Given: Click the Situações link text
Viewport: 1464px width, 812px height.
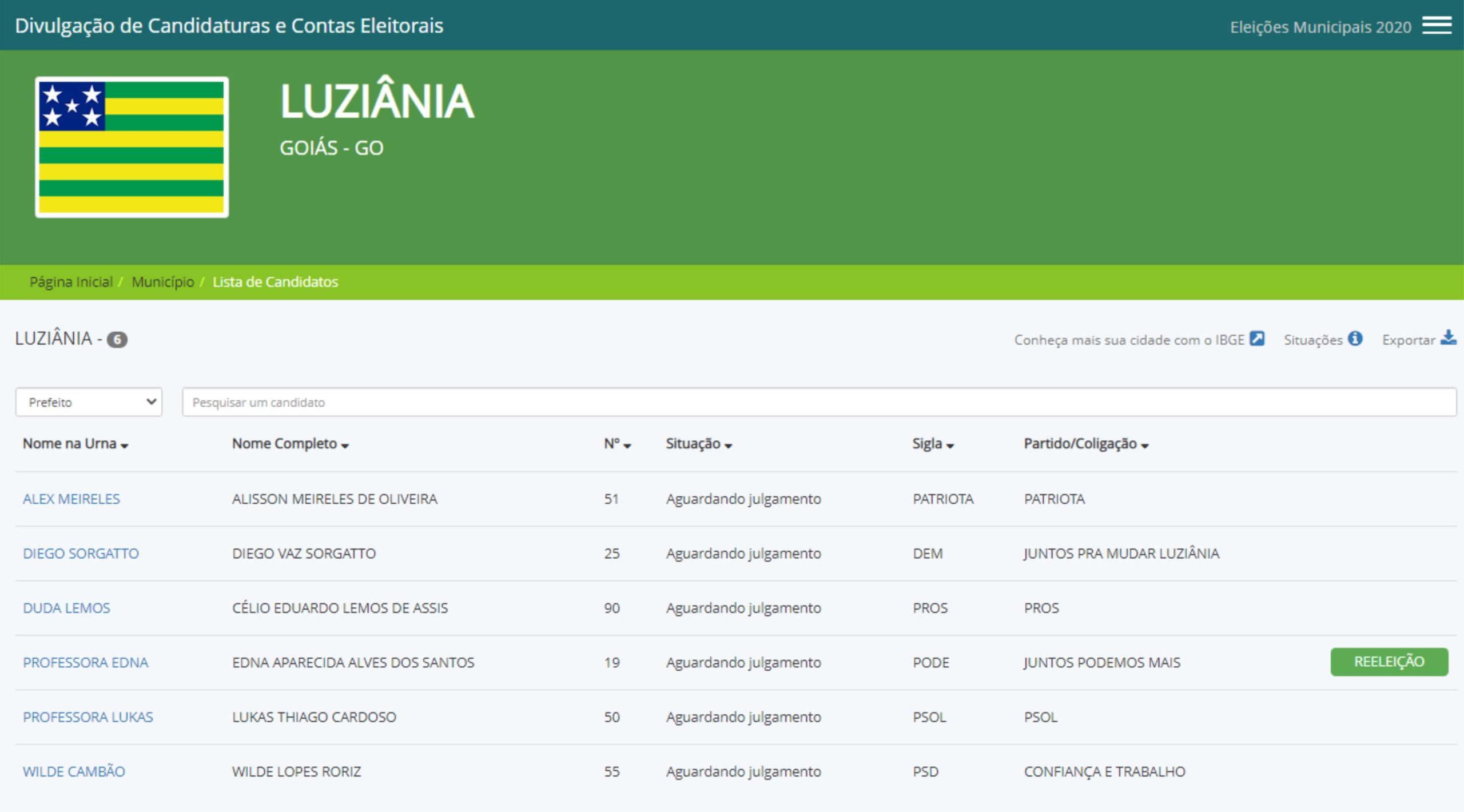Looking at the screenshot, I should [1313, 340].
